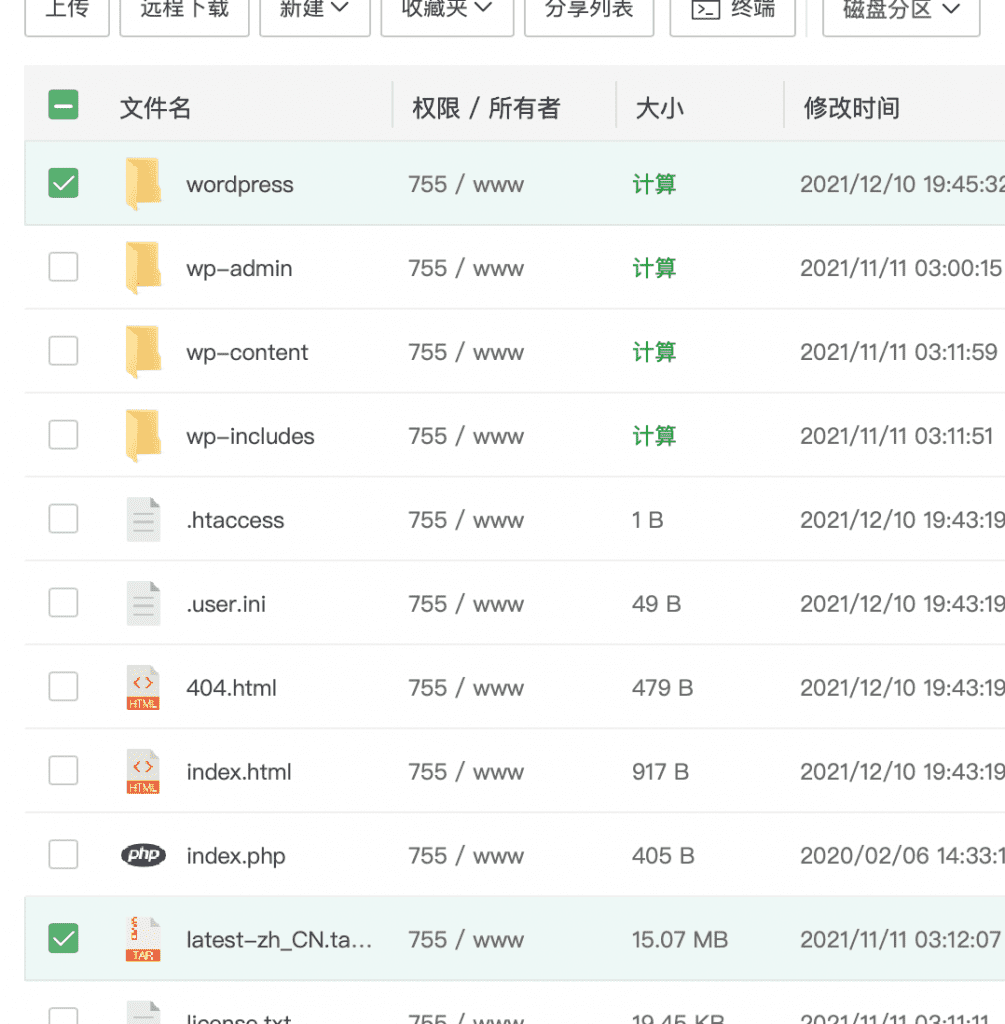This screenshot has width=1005, height=1024.
Task: Click the index.php PHP icon
Action: point(143,855)
